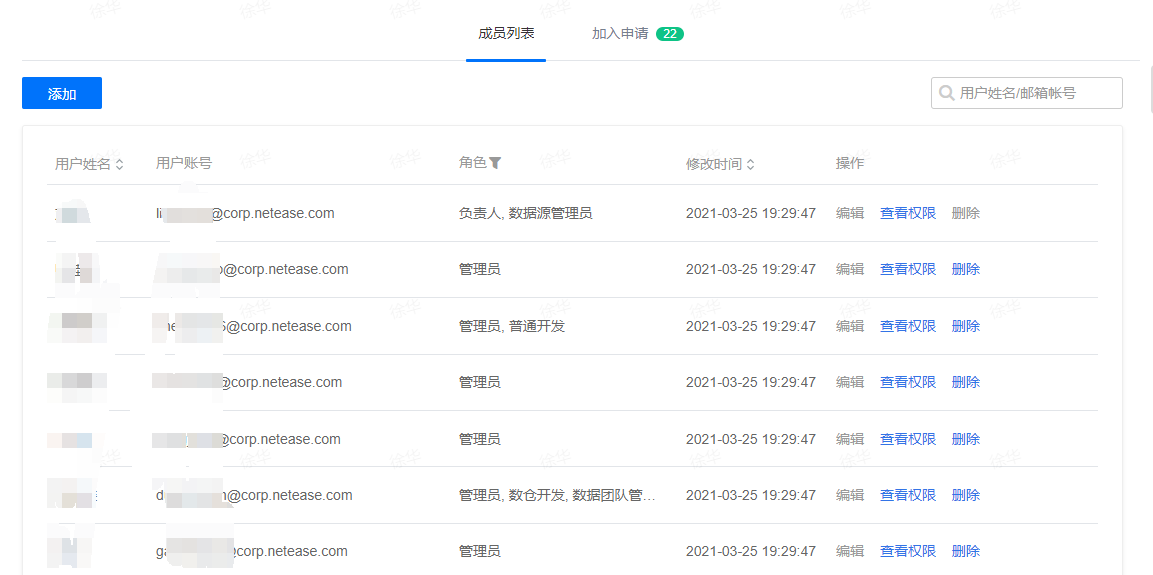The image size is (1153, 575).
Task: Open the role column filter icon
Action: coord(495,163)
